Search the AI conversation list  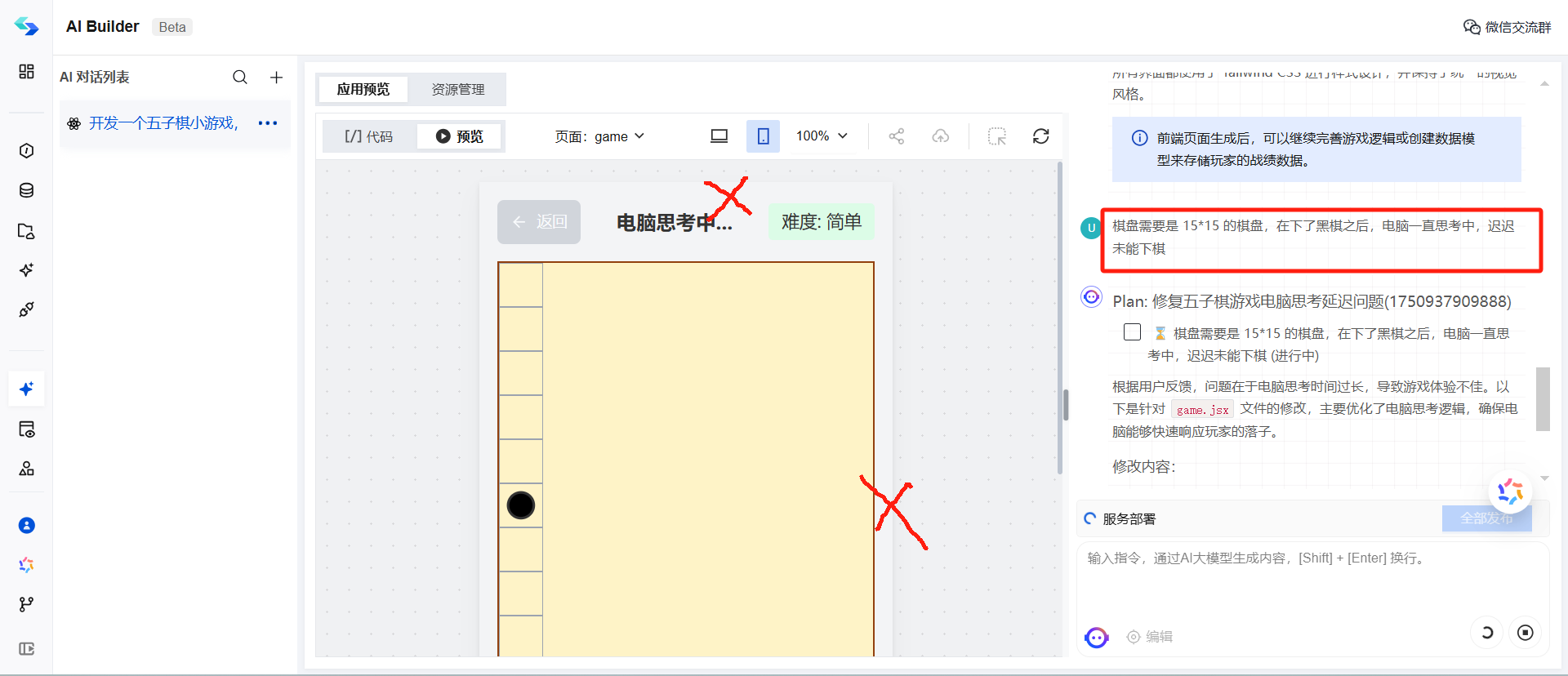[239, 77]
